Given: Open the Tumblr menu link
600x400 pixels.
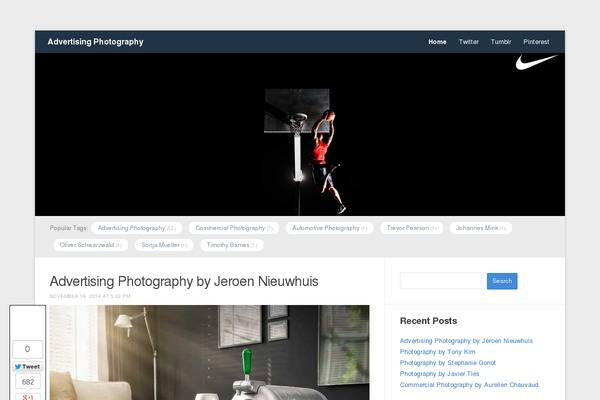Looking at the screenshot, I should 501,42.
